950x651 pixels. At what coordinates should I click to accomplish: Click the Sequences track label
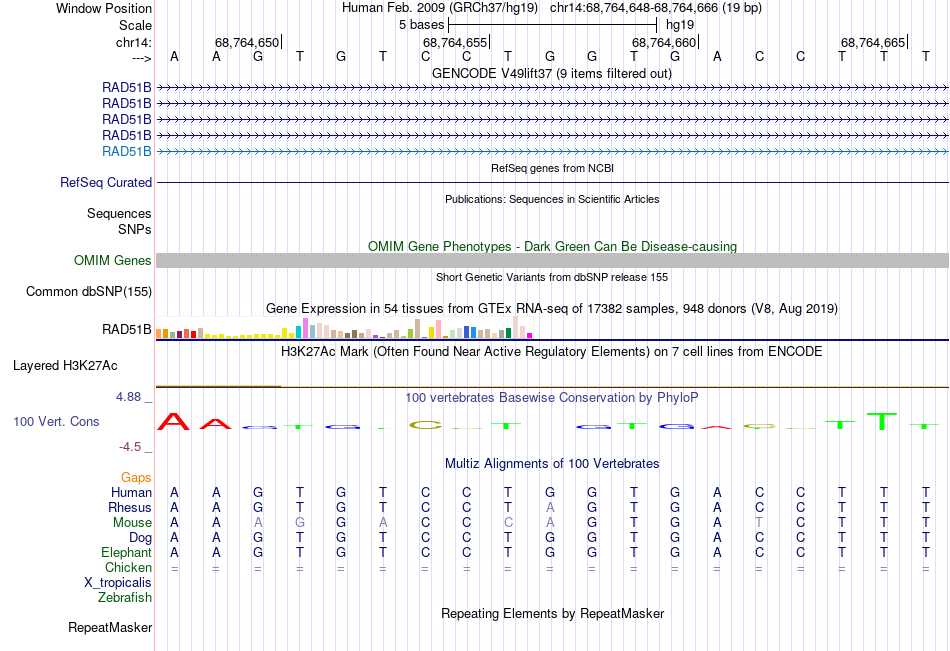pos(119,213)
